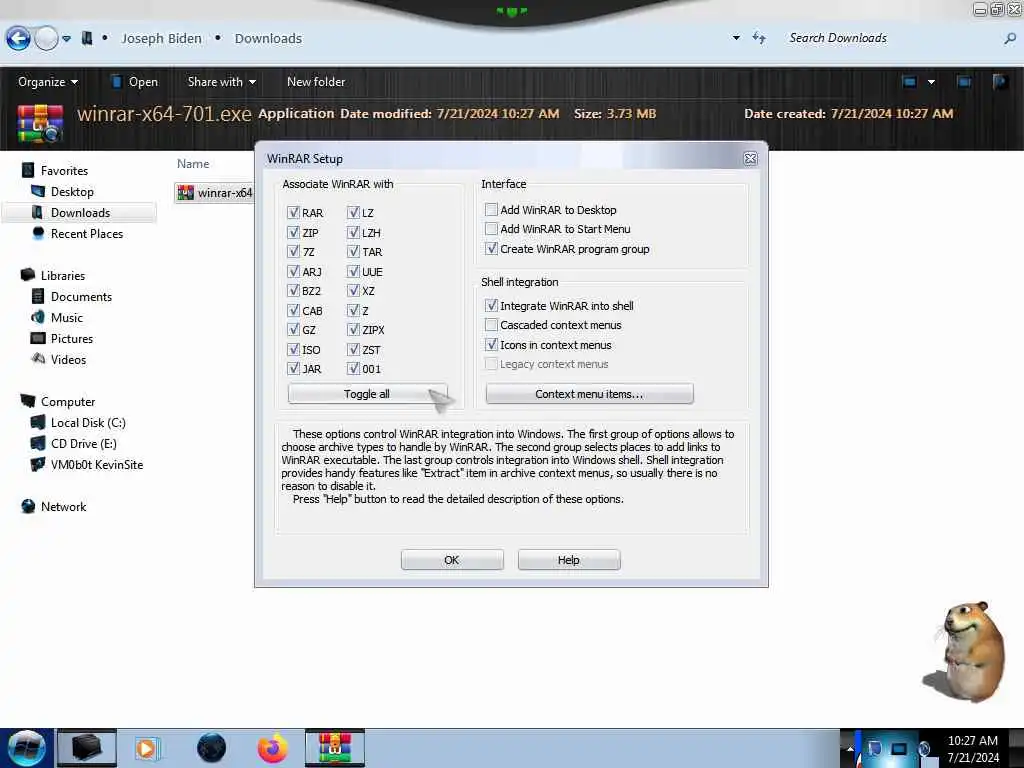Click the search magnifier icon
The width and height of the screenshot is (1024, 768).
pyautogui.click(x=1010, y=39)
